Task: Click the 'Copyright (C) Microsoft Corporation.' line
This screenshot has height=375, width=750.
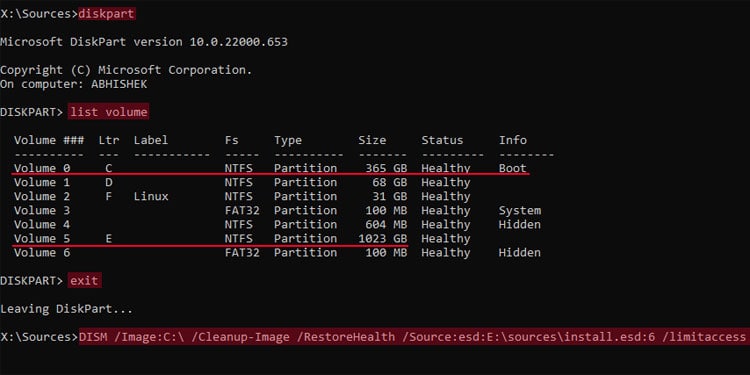Action: pyautogui.click(x=126, y=70)
